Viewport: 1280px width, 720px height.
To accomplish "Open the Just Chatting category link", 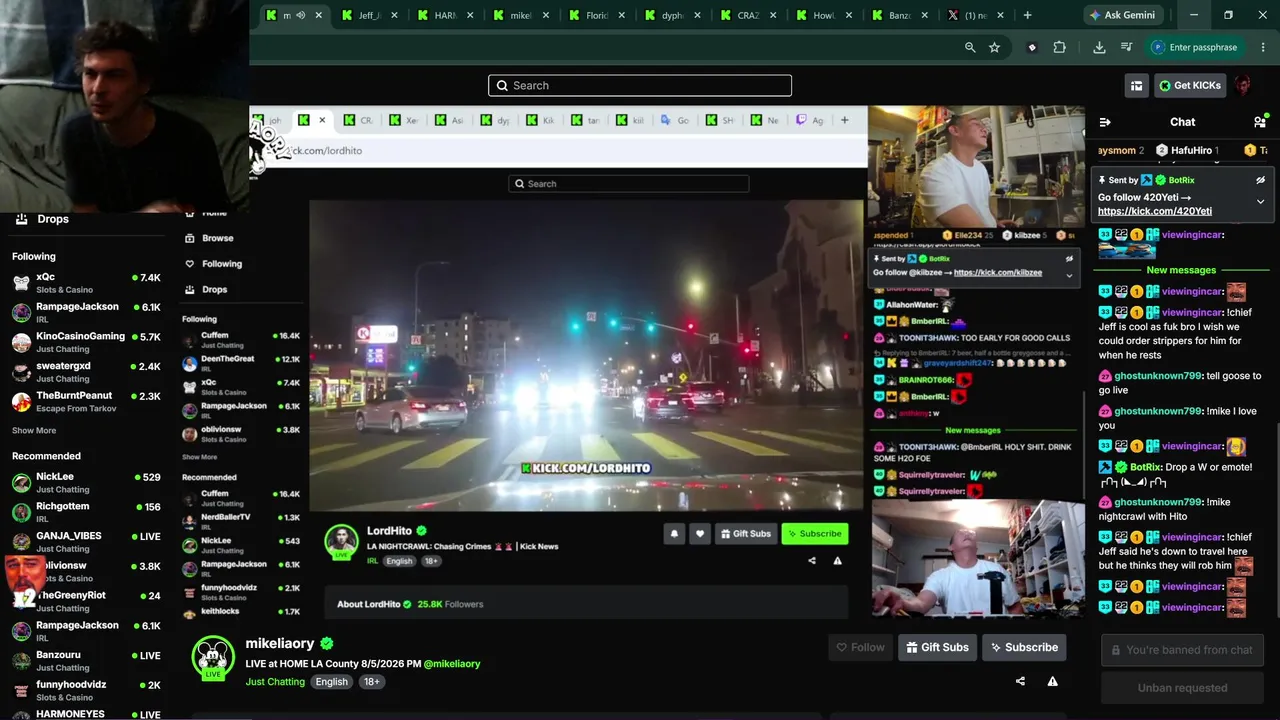I will pyautogui.click(x=275, y=682).
